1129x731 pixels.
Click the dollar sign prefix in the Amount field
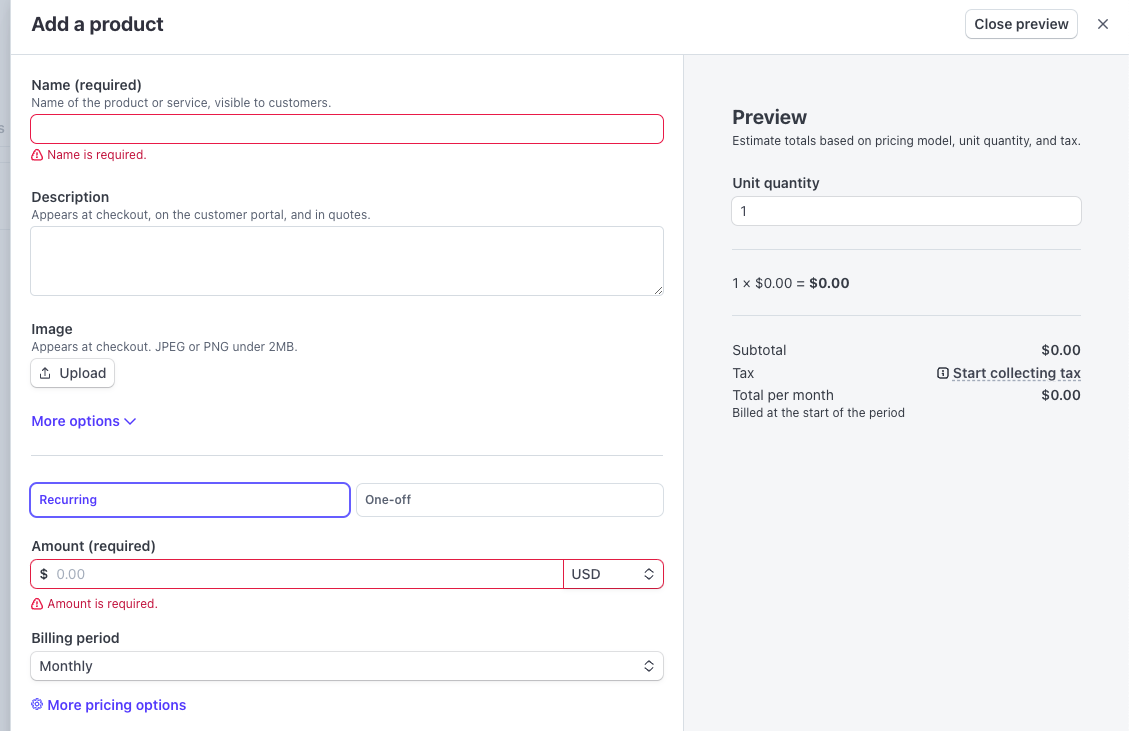coord(44,574)
